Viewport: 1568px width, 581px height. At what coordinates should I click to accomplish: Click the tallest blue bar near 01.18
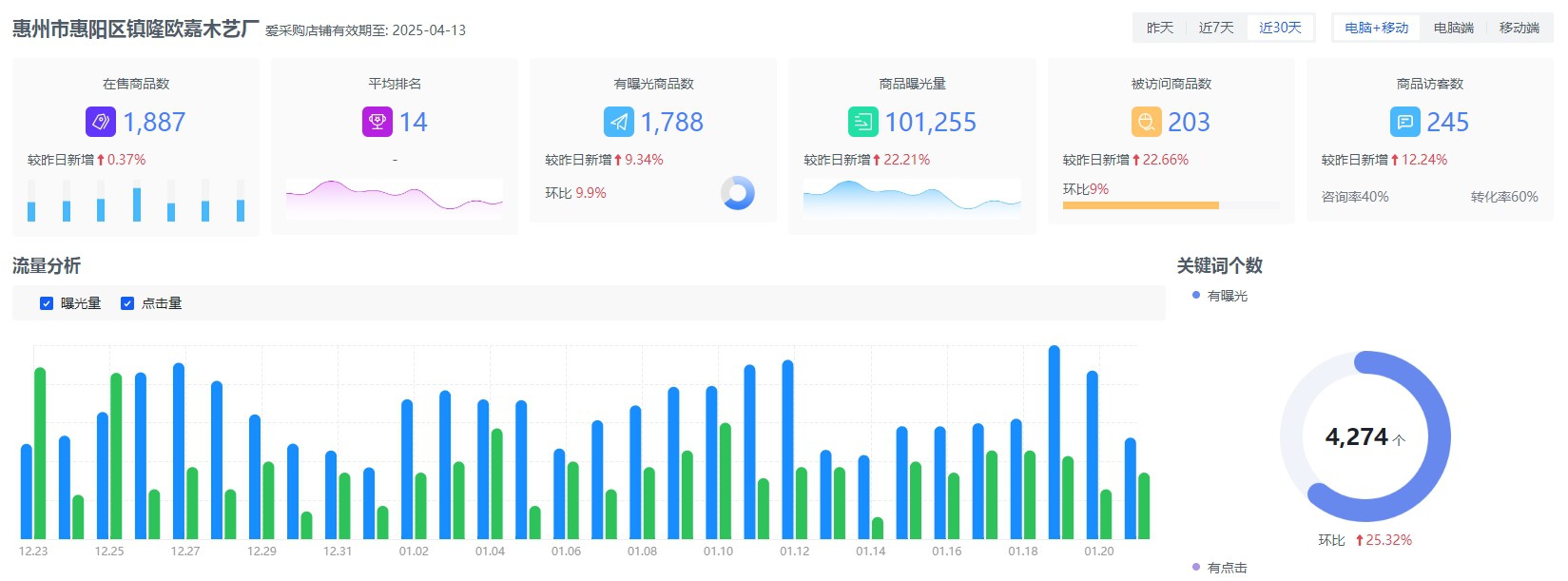click(x=1054, y=442)
